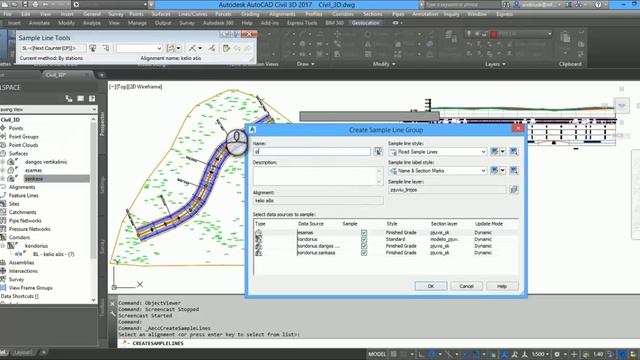Viewport: 640px width, 360px height.
Task: Switch to the Geolocation ribbon tab
Action: point(366,23)
